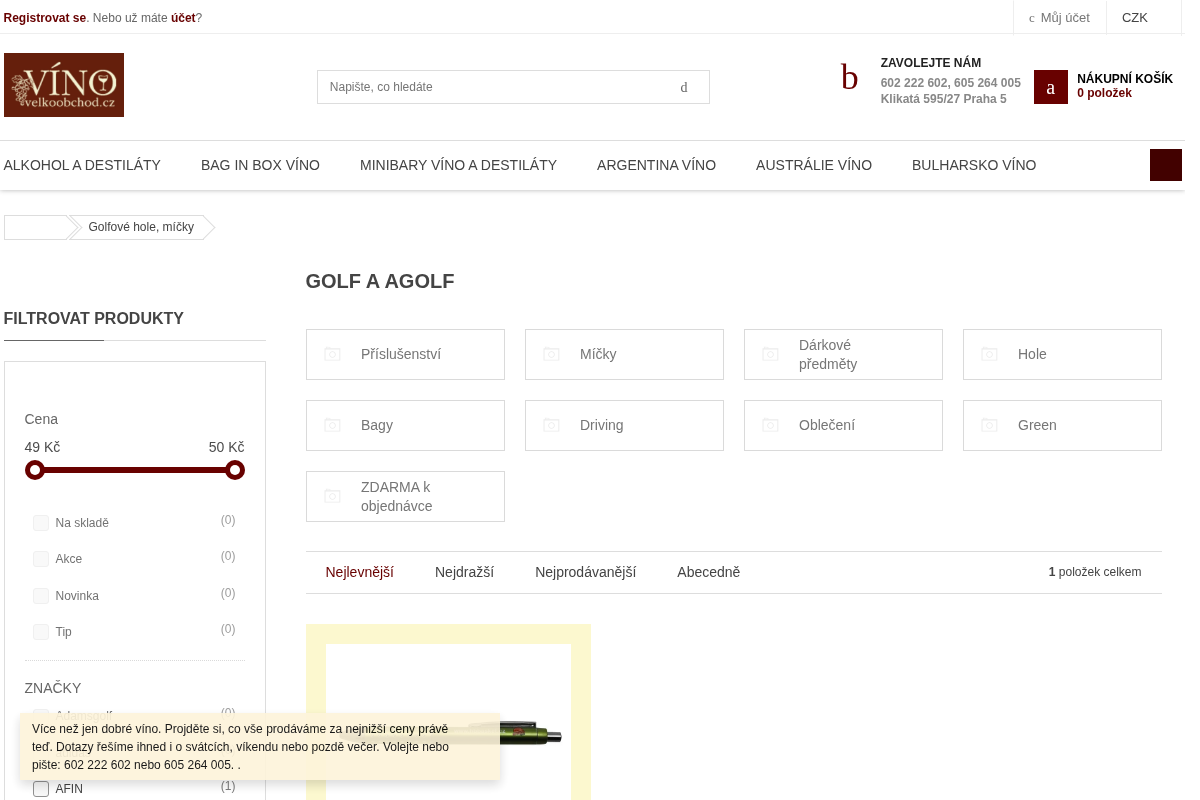
Task: Toggle the Novinka filter checkbox
Action: coord(41,596)
